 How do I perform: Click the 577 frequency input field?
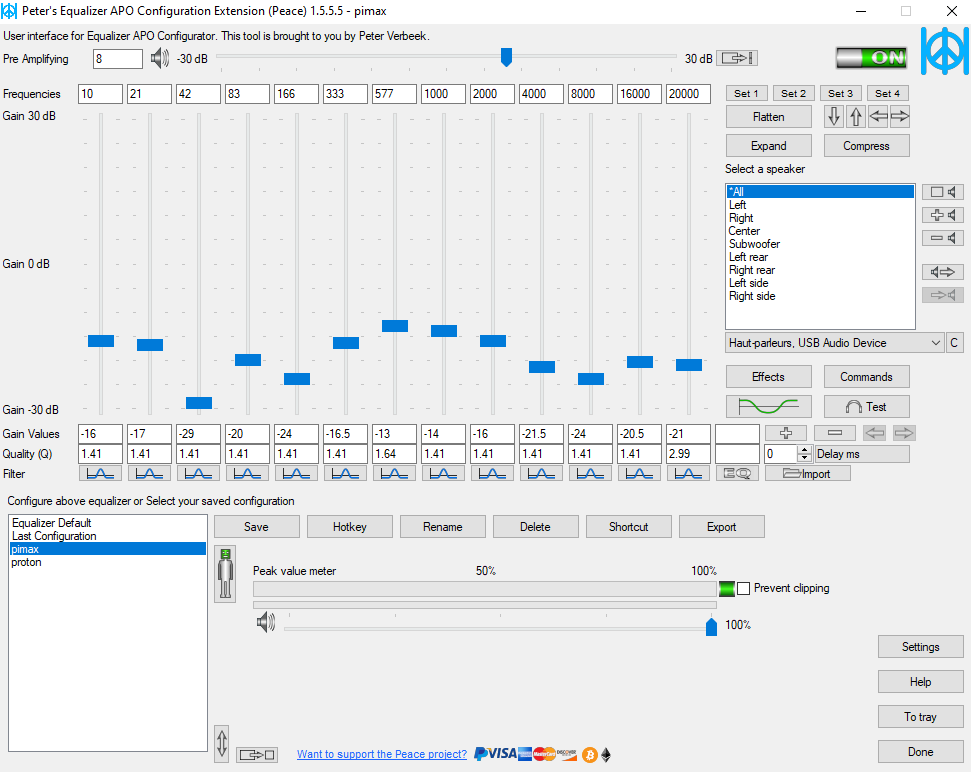(394, 94)
